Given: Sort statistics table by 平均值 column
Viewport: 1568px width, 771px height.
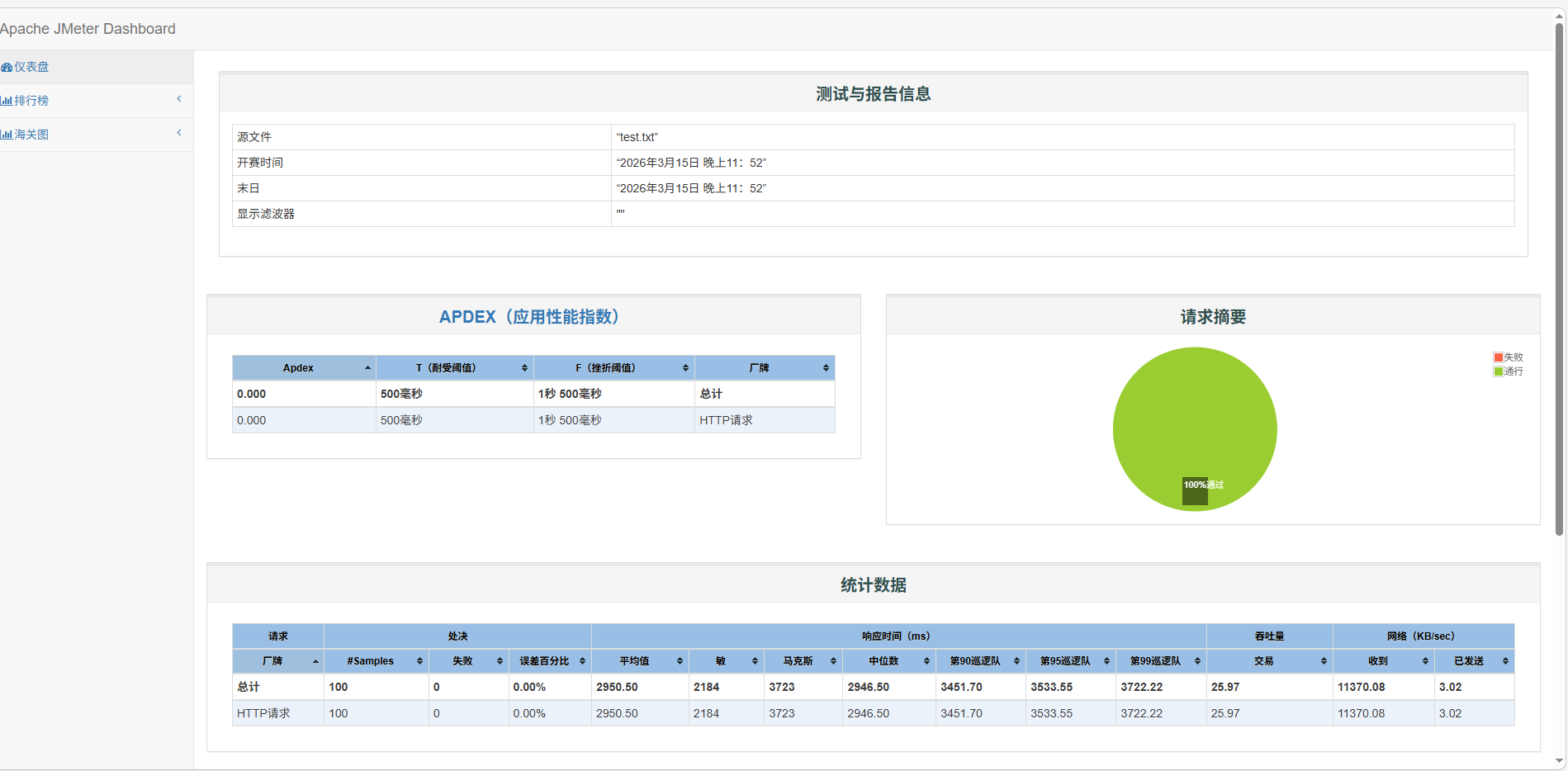Looking at the screenshot, I should coord(641,661).
